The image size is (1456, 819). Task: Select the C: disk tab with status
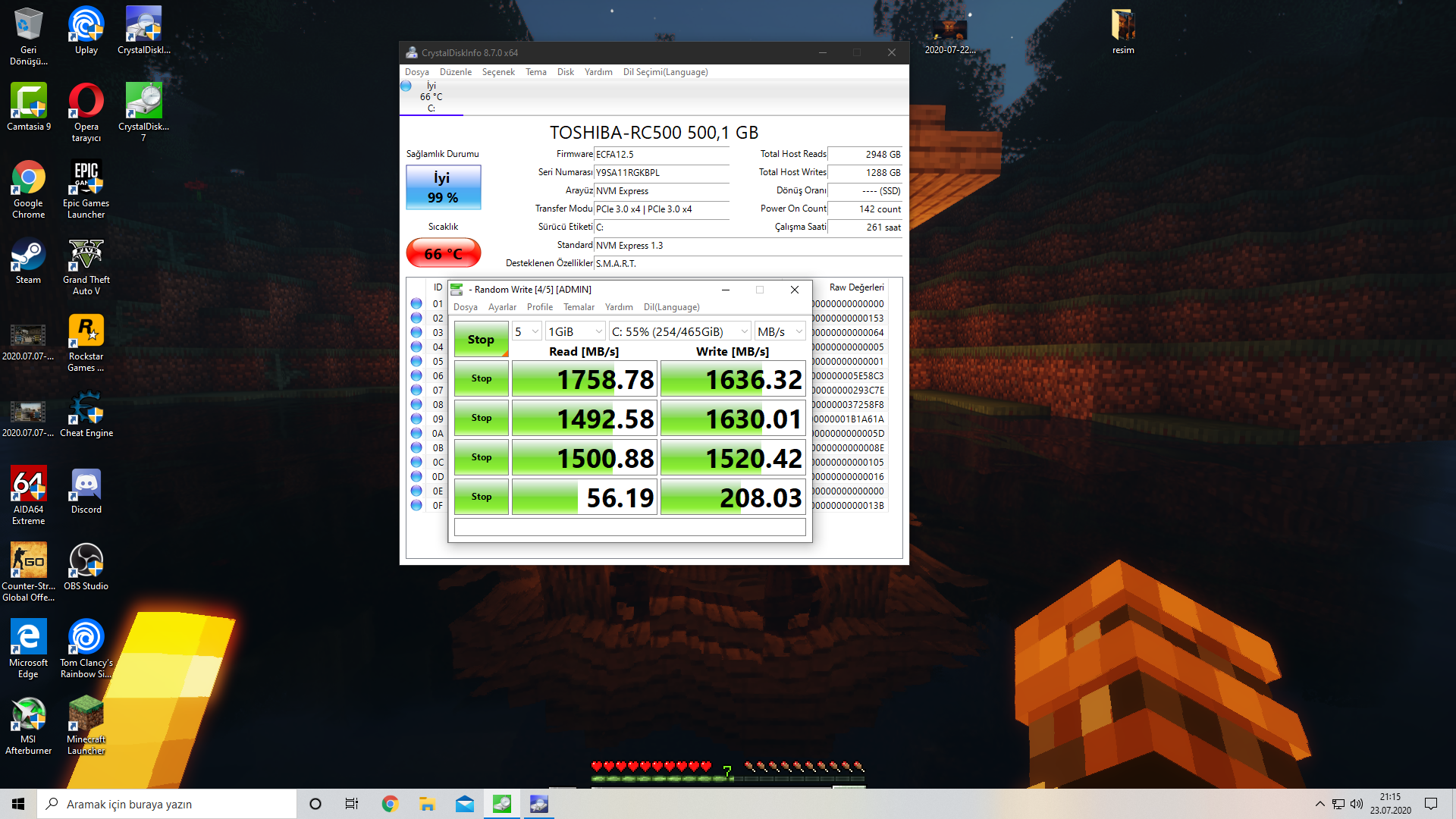(431, 97)
